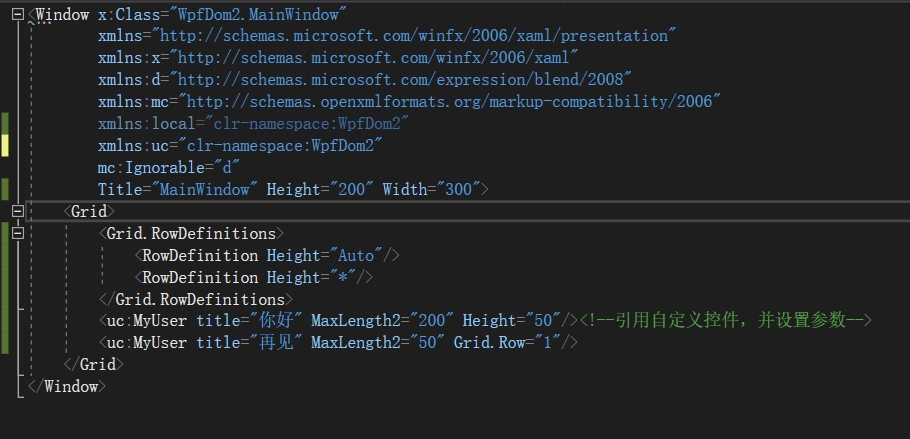Click the closing Window tag
This screenshot has width=910, height=439.
(x=67, y=386)
